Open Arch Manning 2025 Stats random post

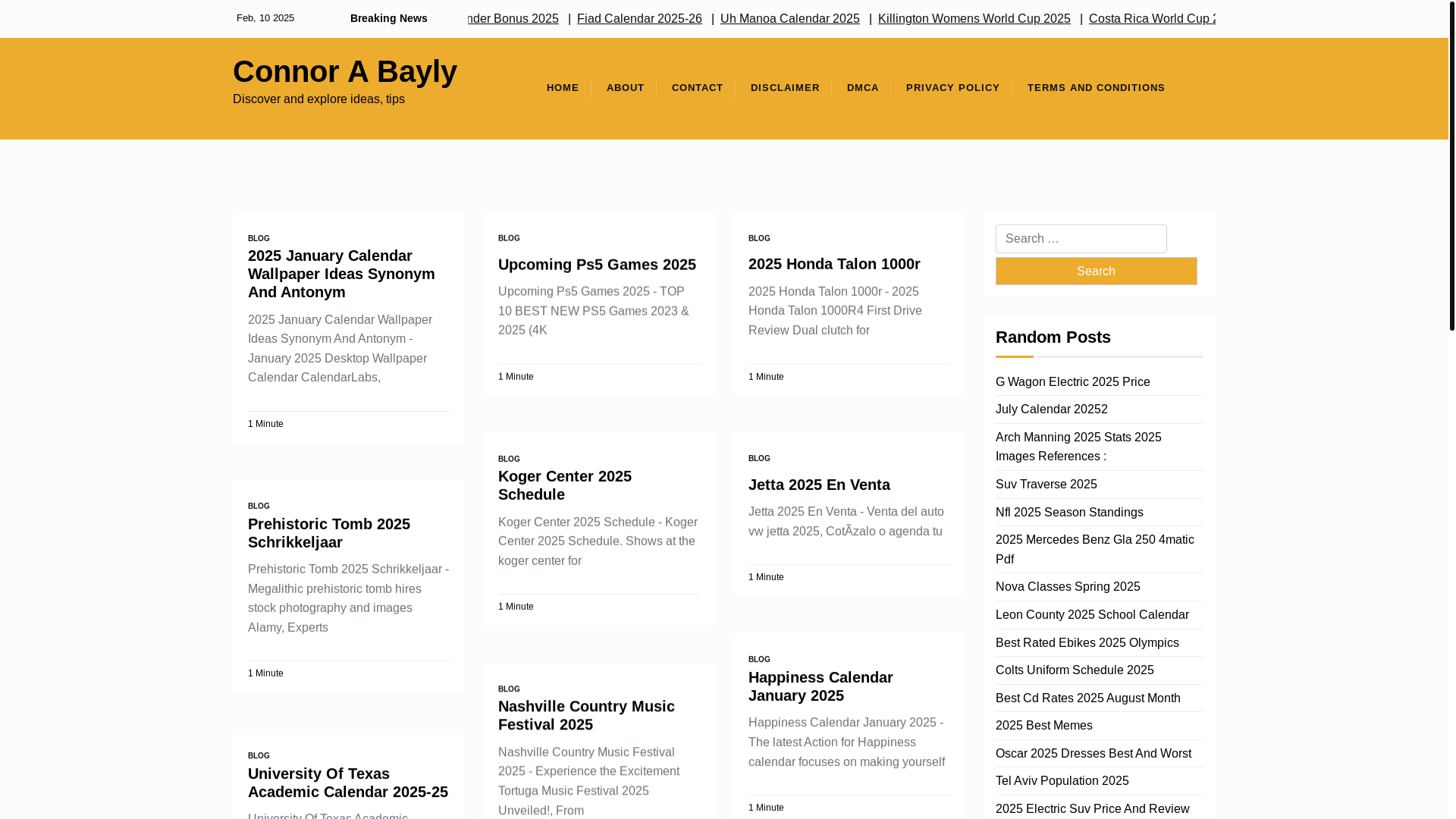tap(1078, 447)
